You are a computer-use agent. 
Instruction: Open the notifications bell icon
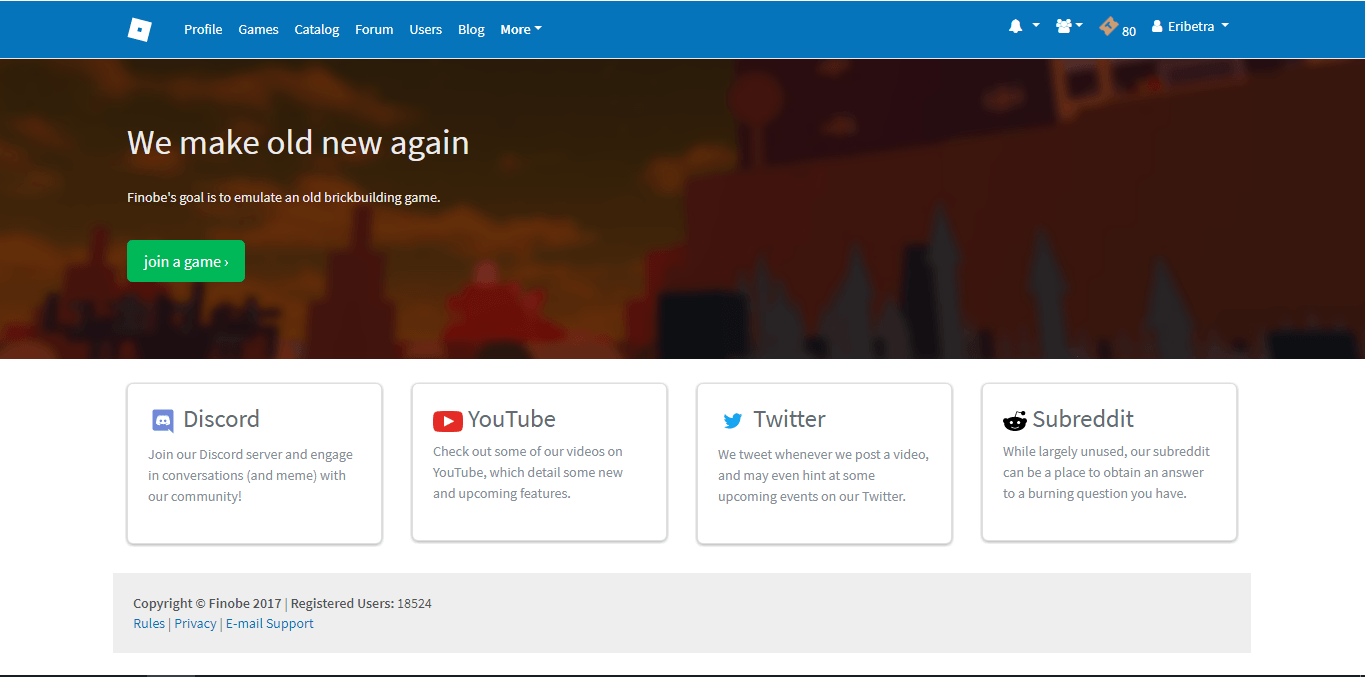[x=1015, y=27]
